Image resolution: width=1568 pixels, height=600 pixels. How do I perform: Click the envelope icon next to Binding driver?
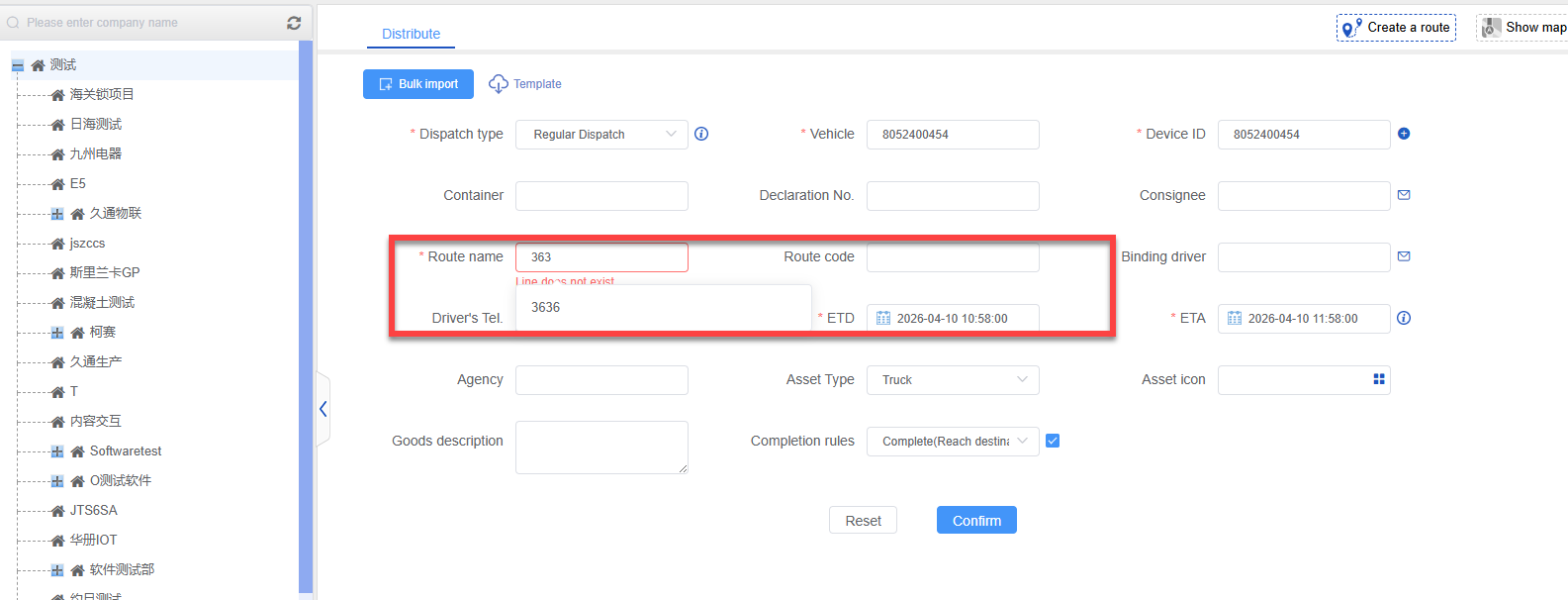pyautogui.click(x=1404, y=256)
